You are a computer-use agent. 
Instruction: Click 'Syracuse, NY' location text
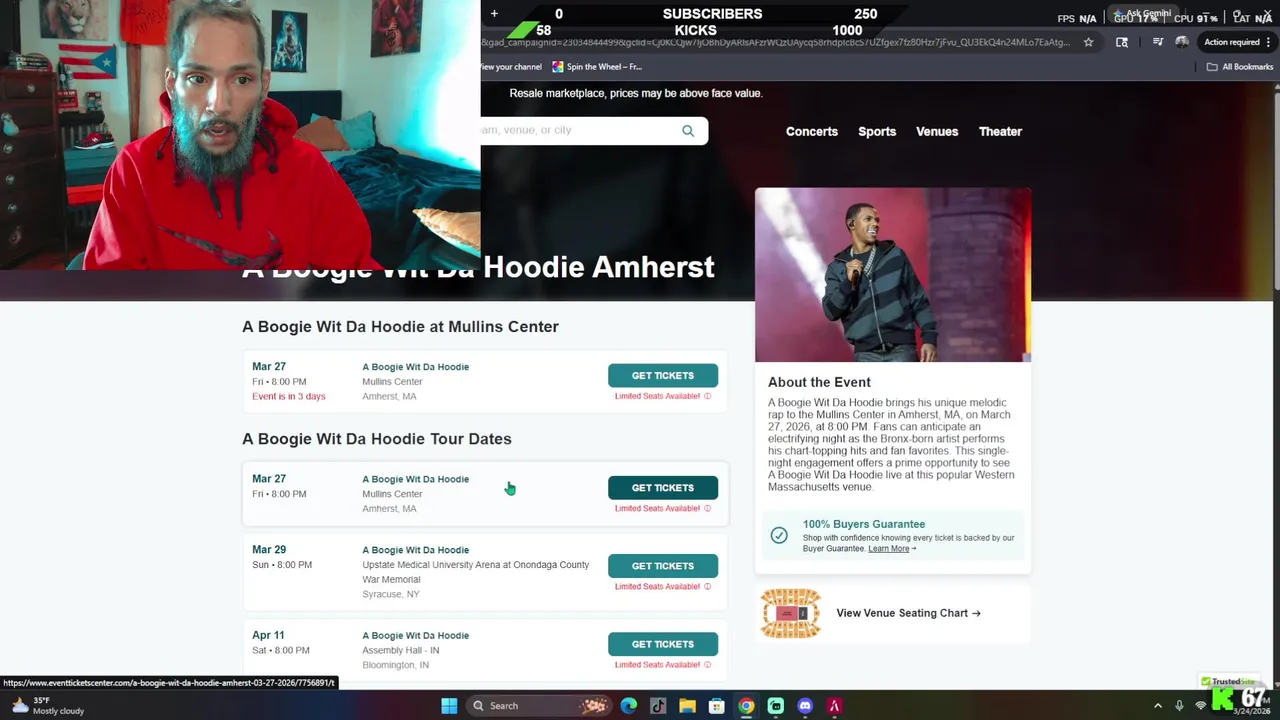point(390,594)
